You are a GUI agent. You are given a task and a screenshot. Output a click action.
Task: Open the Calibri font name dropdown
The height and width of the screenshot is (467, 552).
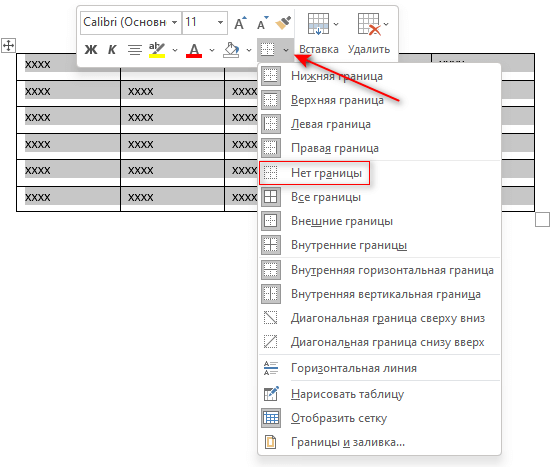pyautogui.click(x=174, y=23)
